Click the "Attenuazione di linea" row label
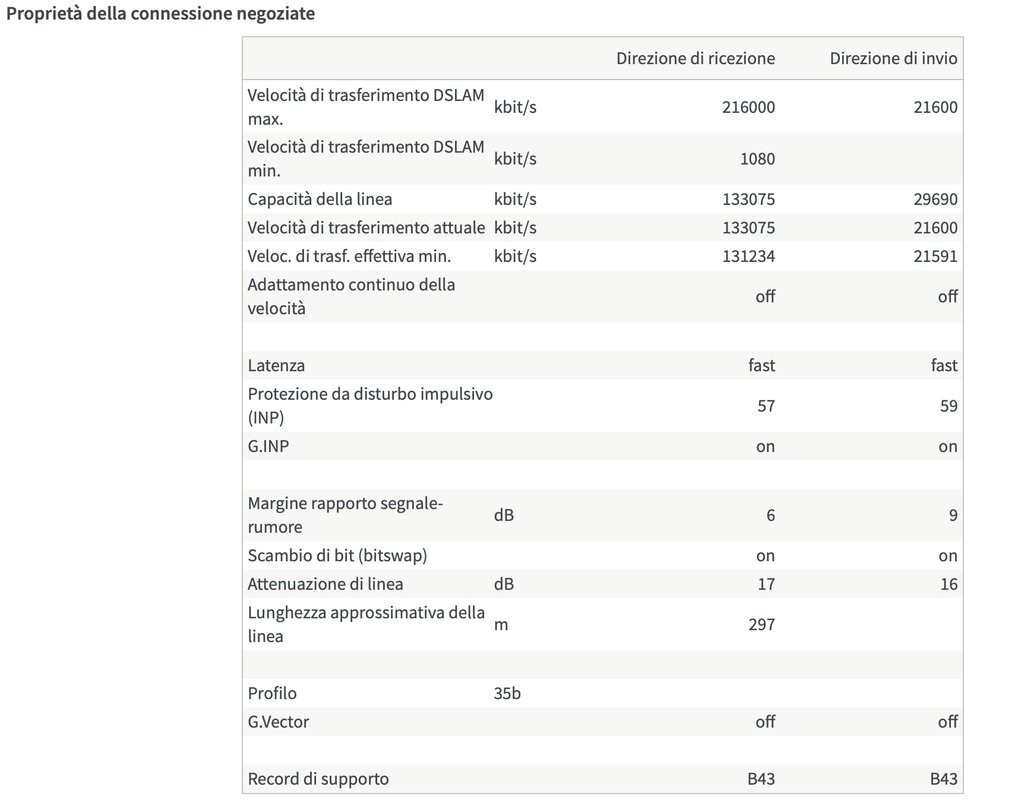The height and width of the screenshot is (809, 1024). [x=325, y=584]
